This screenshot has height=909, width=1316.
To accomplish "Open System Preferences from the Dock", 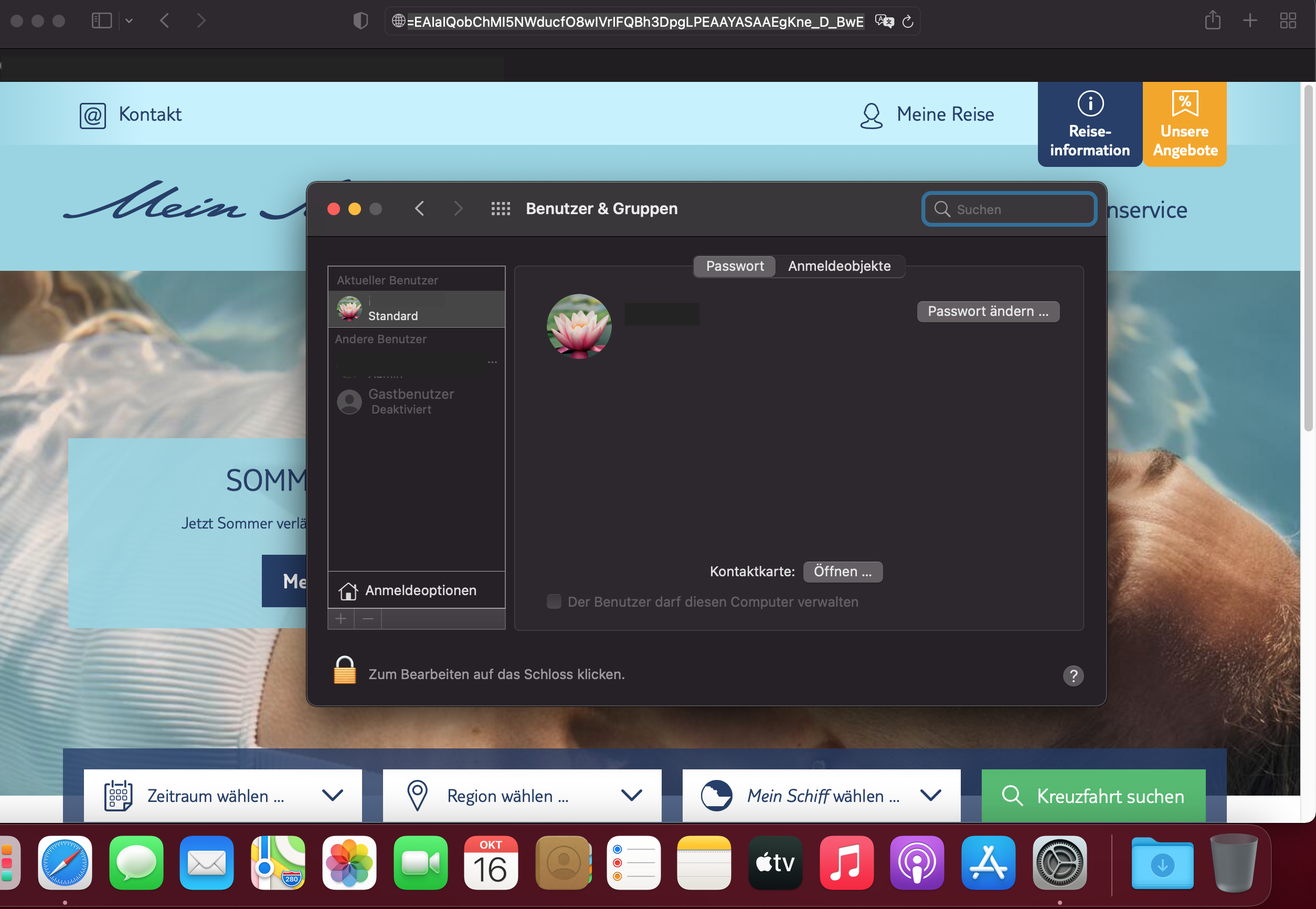I will (1059, 863).
